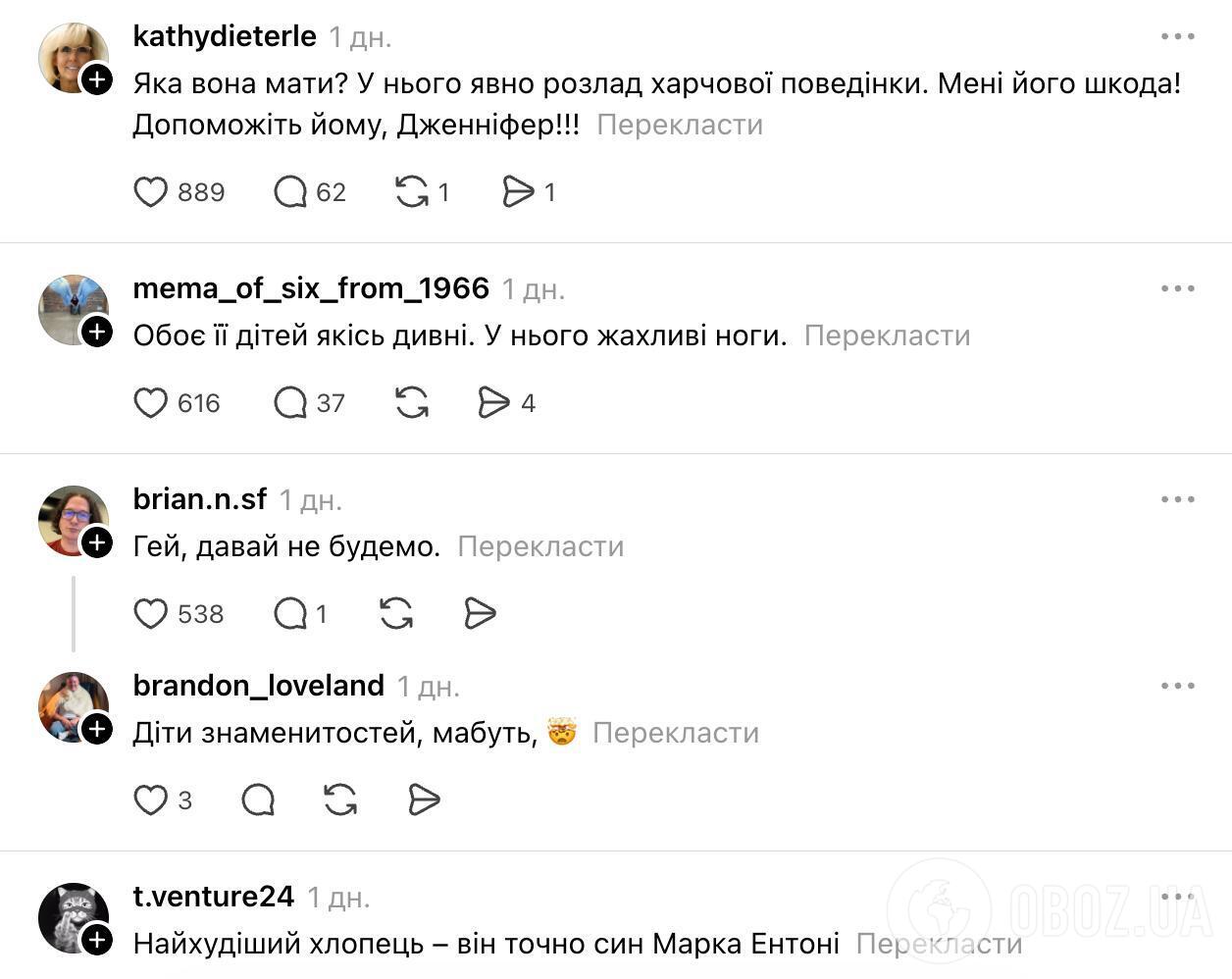This screenshot has width=1232, height=979.
Task: Share brandon_loveland's comment with the send icon
Action: [x=423, y=799]
